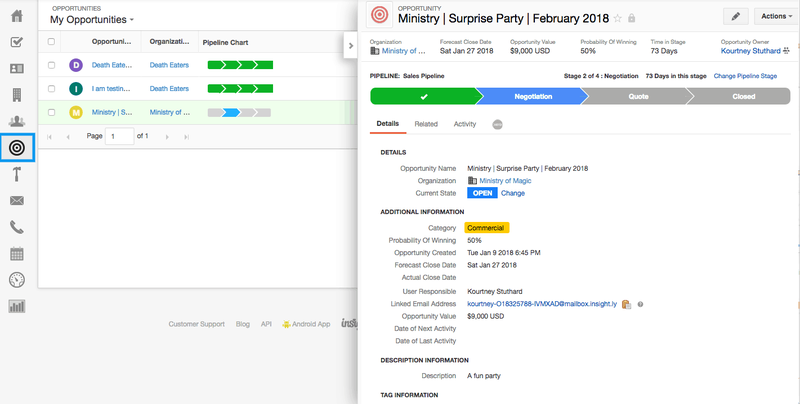Click the OPEN state badge
Image resolution: width=800 pixels, height=404 pixels.
482,193
